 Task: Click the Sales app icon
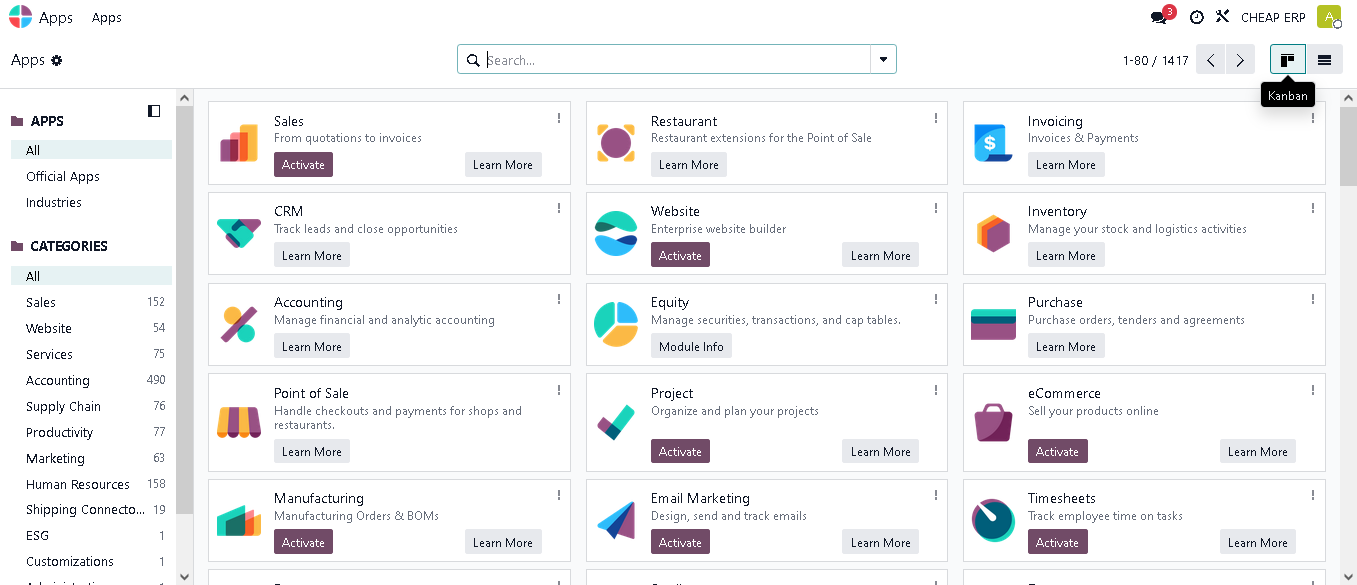point(238,144)
